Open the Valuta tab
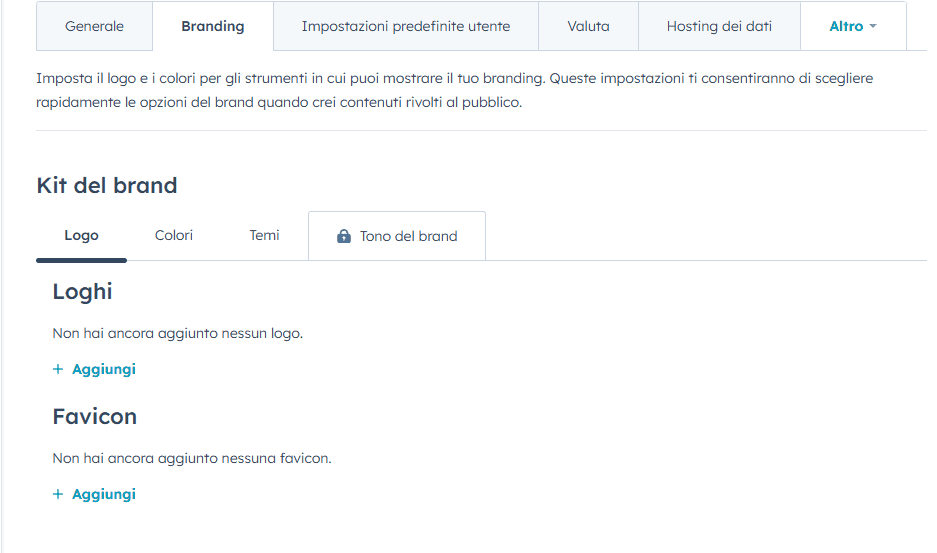Viewport: 937px width, 553px height. (x=589, y=26)
